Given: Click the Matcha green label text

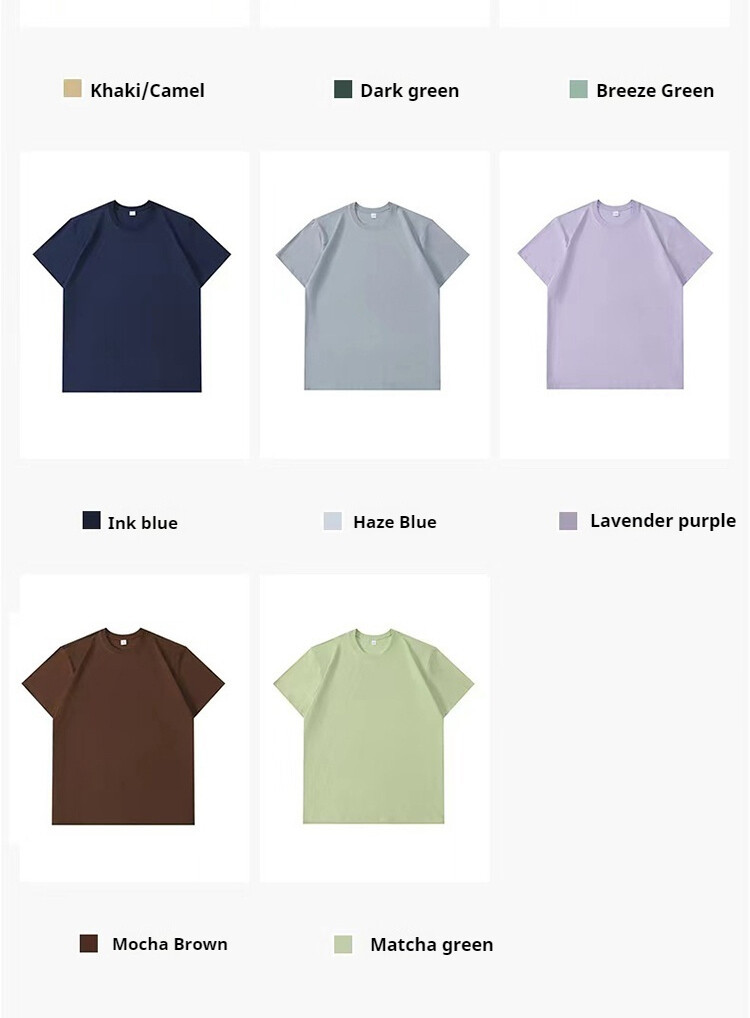Looking at the screenshot, I should click(432, 945).
